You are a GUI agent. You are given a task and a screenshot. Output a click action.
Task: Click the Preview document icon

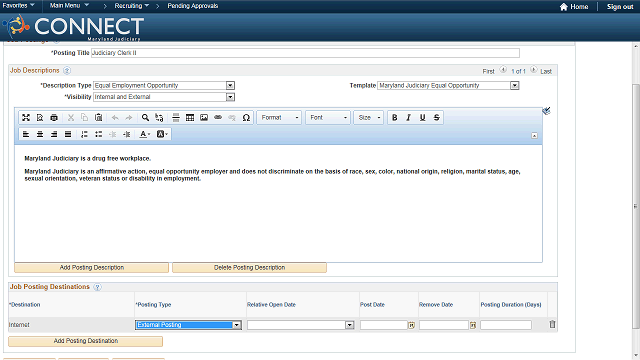[40, 118]
